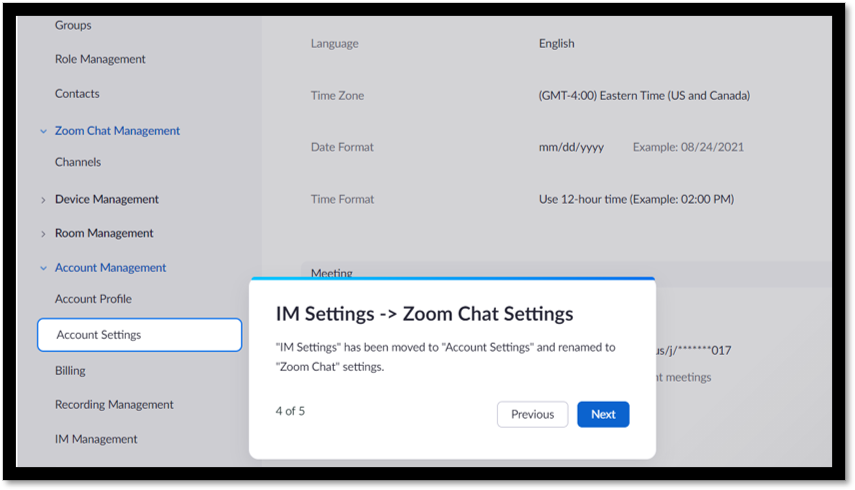Viewport: 855px width, 490px height.
Task: Expand Device Management chevron arrow
Action: point(43,200)
